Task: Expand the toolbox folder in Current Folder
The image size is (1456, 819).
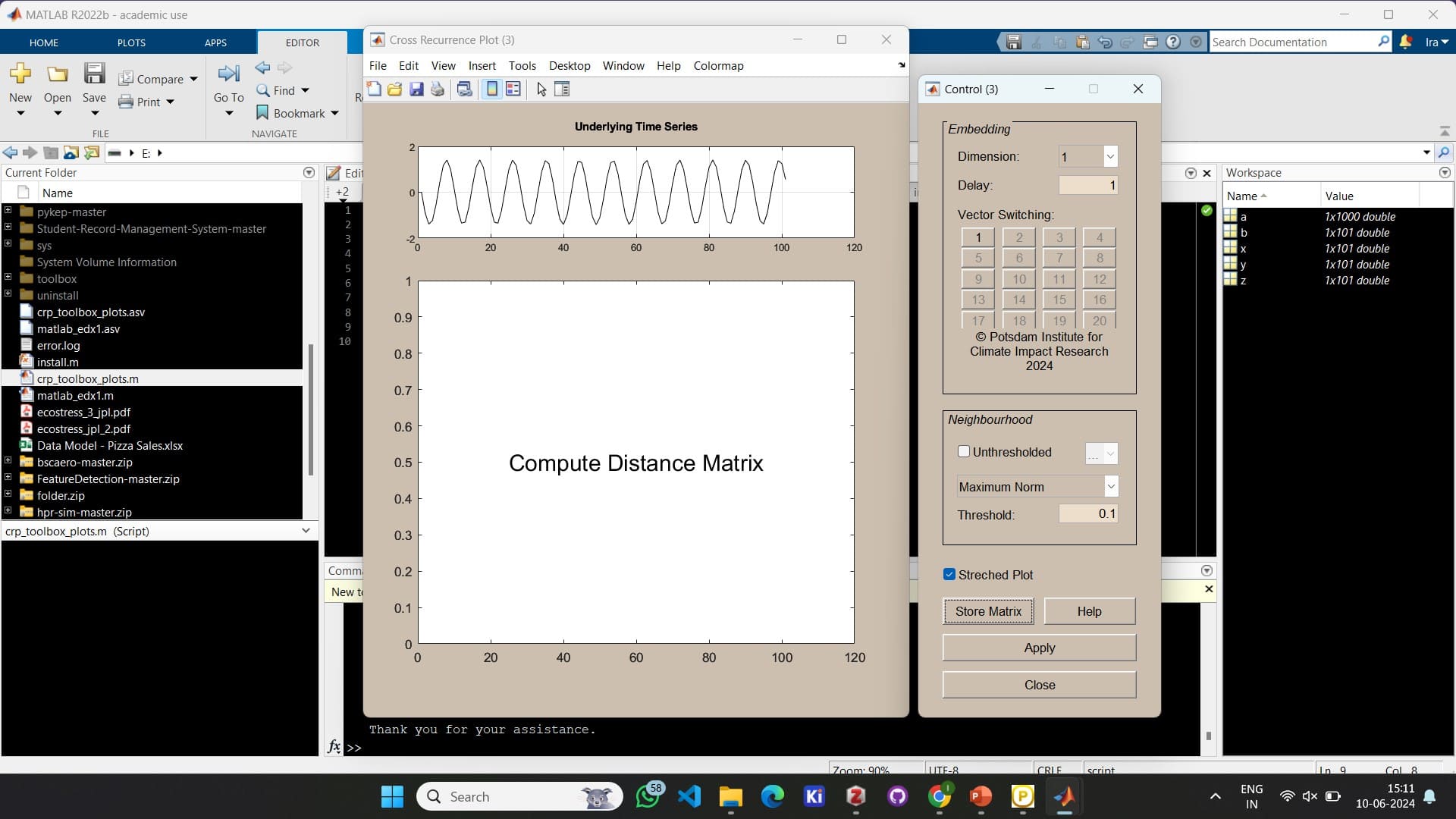Action: point(8,278)
